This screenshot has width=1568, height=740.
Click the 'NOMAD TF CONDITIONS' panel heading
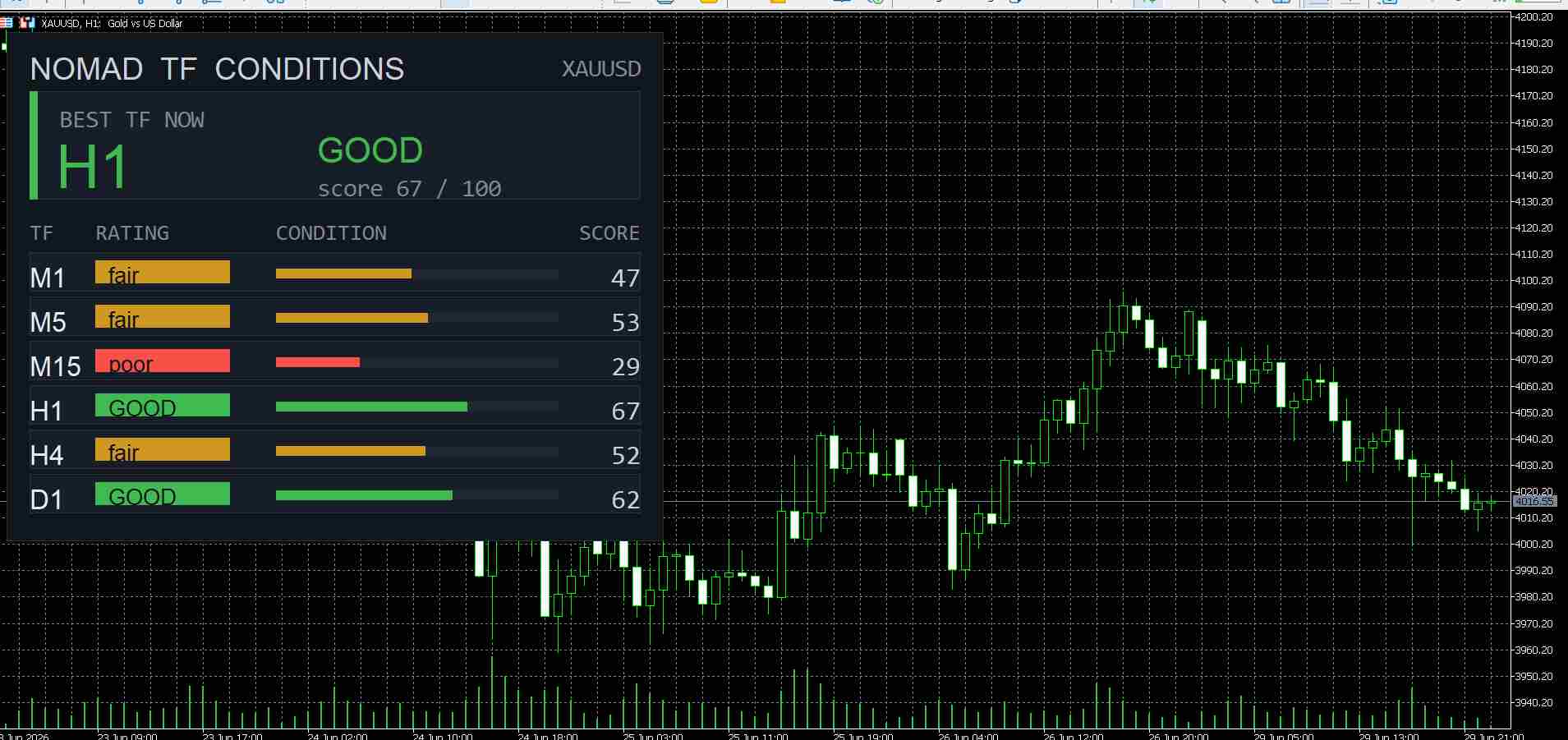(217, 69)
